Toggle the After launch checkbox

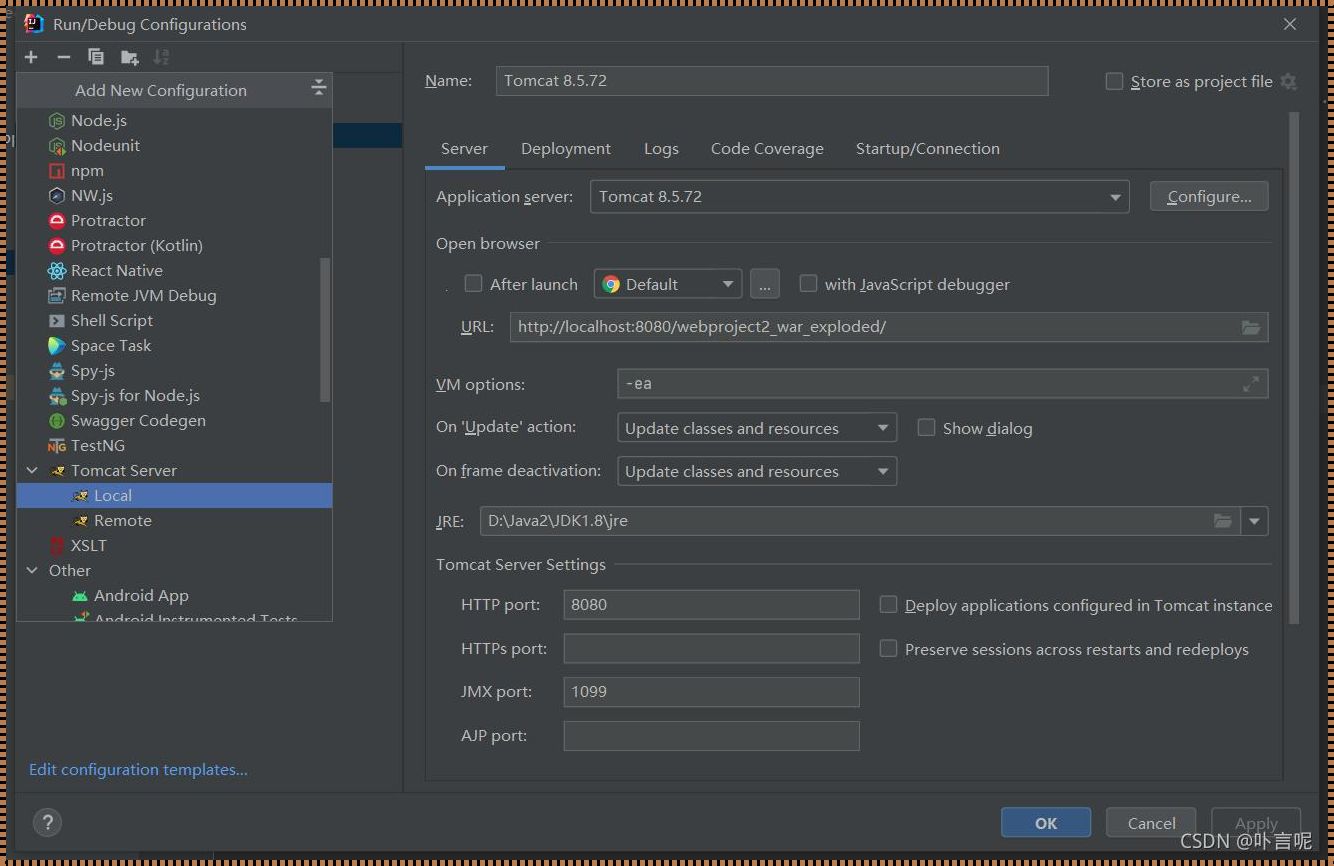click(x=474, y=284)
